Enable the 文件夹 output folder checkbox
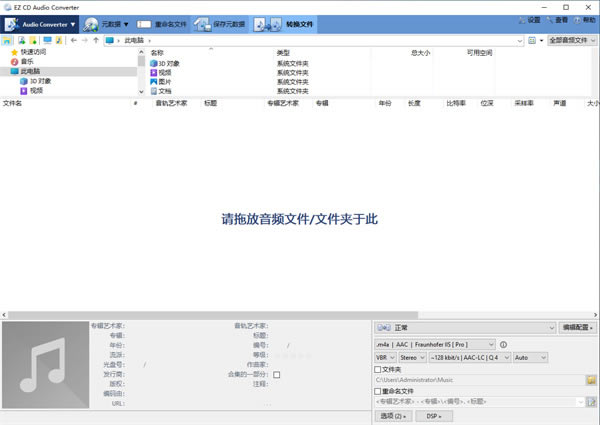The height and width of the screenshot is (425, 600). coord(378,370)
